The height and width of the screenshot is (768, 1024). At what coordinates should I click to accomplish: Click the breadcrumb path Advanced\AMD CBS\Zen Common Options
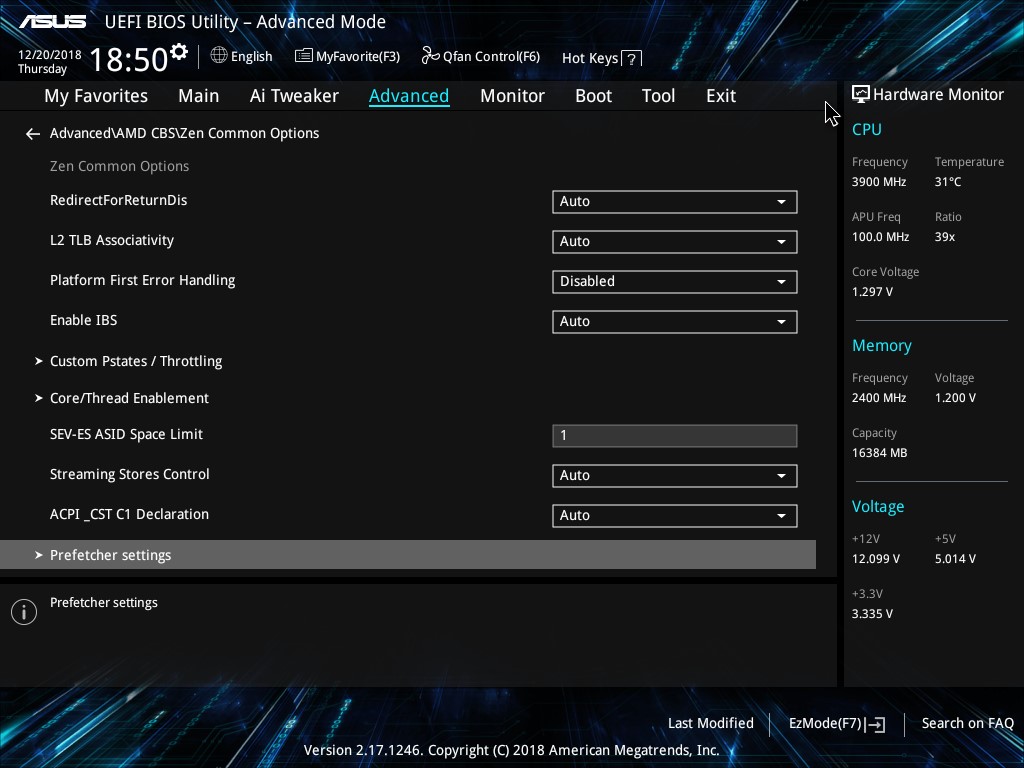tap(185, 133)
